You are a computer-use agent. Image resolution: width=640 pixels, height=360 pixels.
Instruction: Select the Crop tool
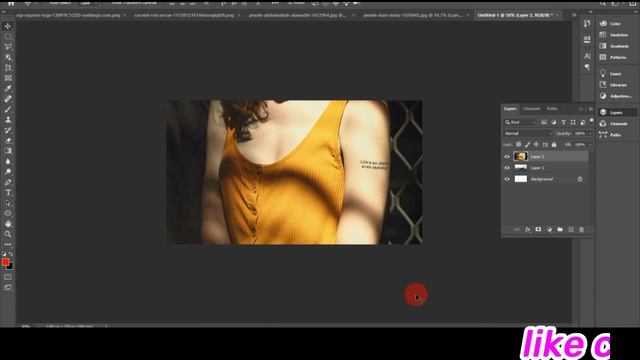click(x=8, y=68)
